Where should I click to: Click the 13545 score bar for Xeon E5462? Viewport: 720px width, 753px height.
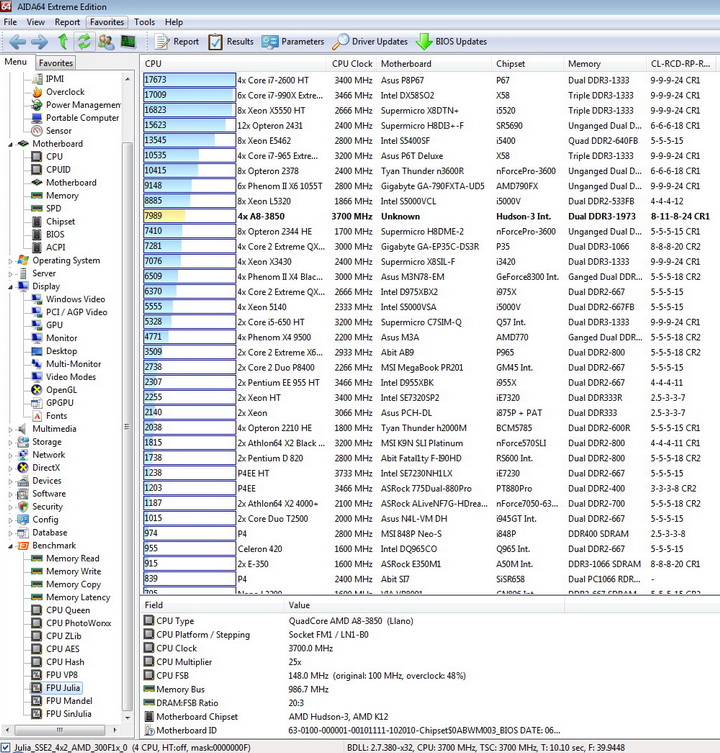(189, 140)
